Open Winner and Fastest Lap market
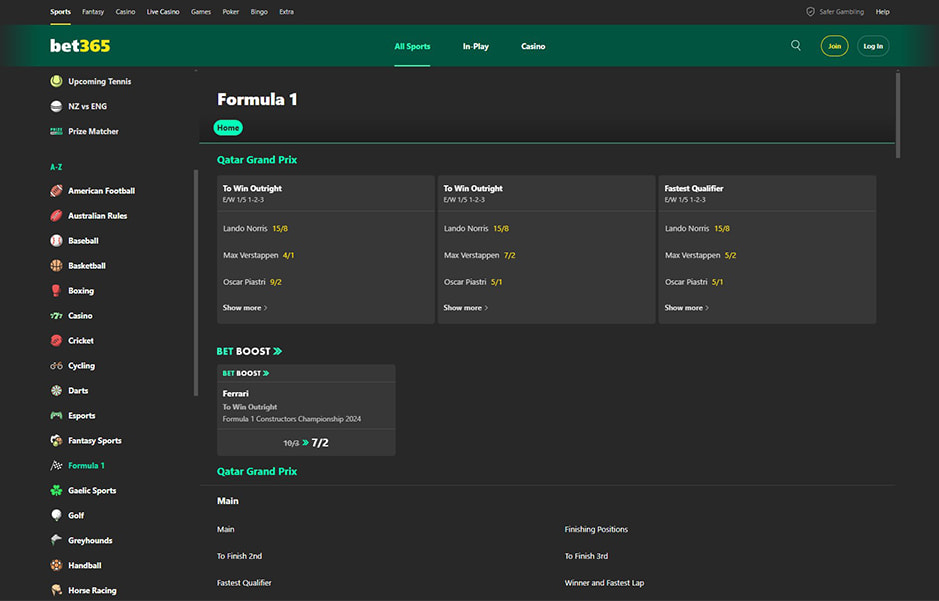 point(604,582)
